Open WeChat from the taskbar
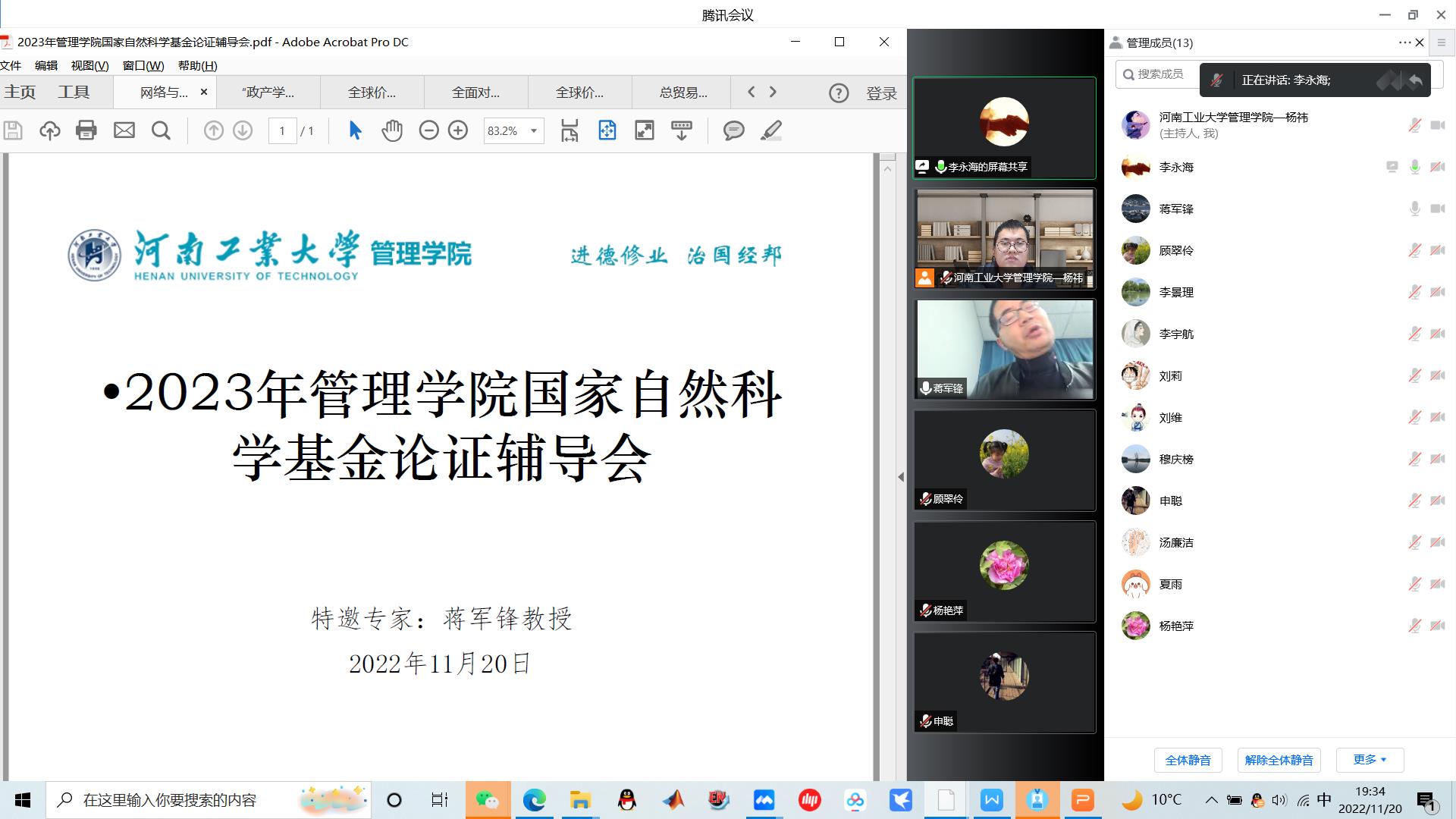The height and width of the screenshot is (819, 1456). (x=487, y=800)
